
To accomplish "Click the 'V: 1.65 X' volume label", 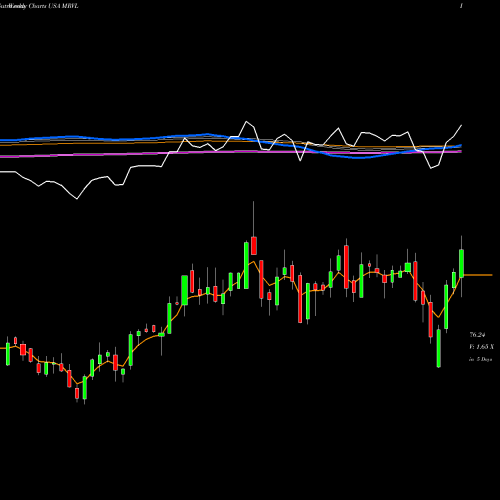I will pos(481,347).
